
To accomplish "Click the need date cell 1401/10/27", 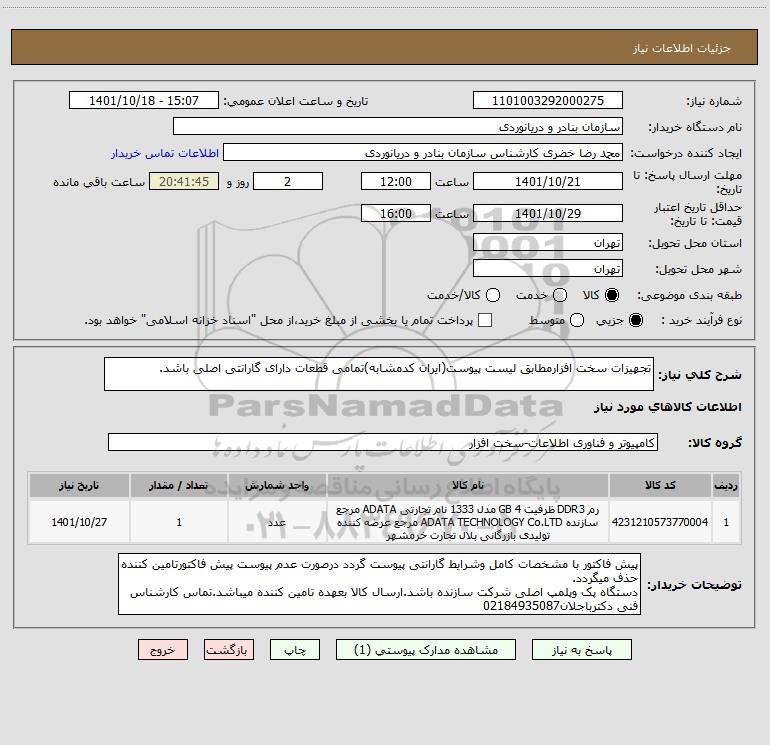I will tap(79, 522).
